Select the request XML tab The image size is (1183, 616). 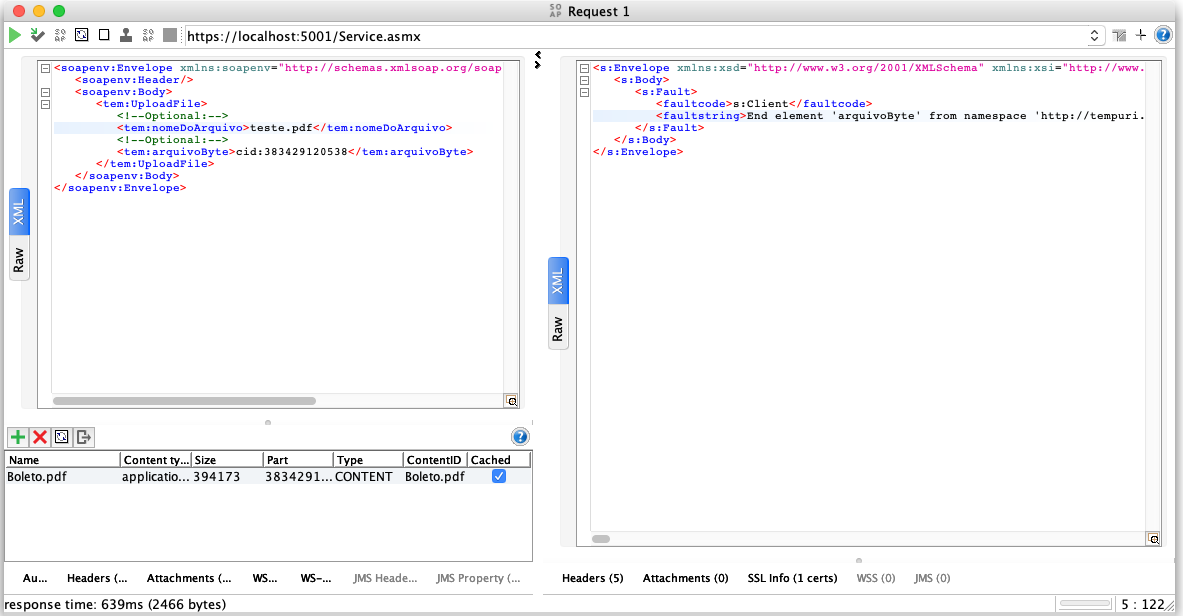click(19, 213)
